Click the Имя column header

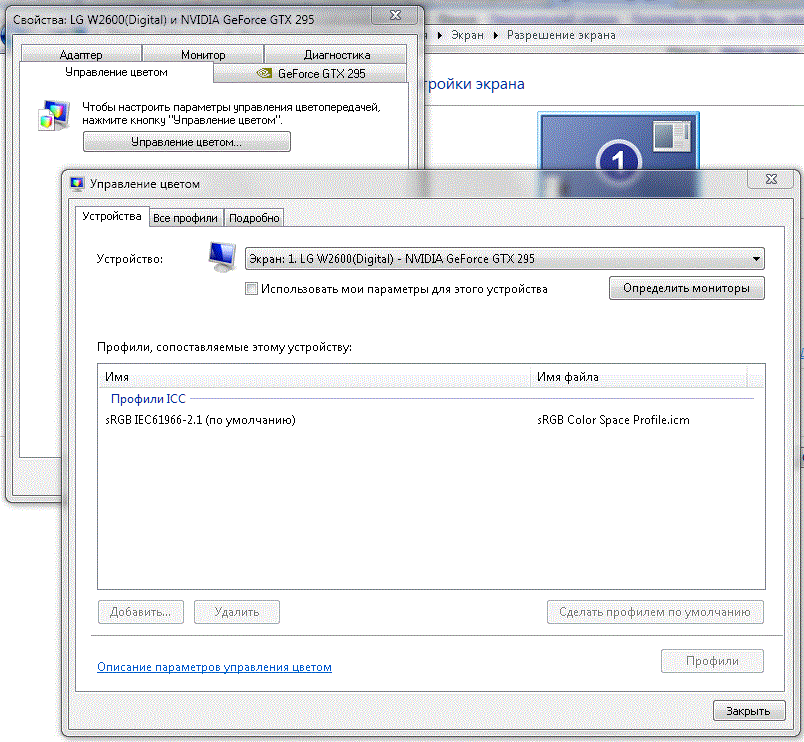314,377
